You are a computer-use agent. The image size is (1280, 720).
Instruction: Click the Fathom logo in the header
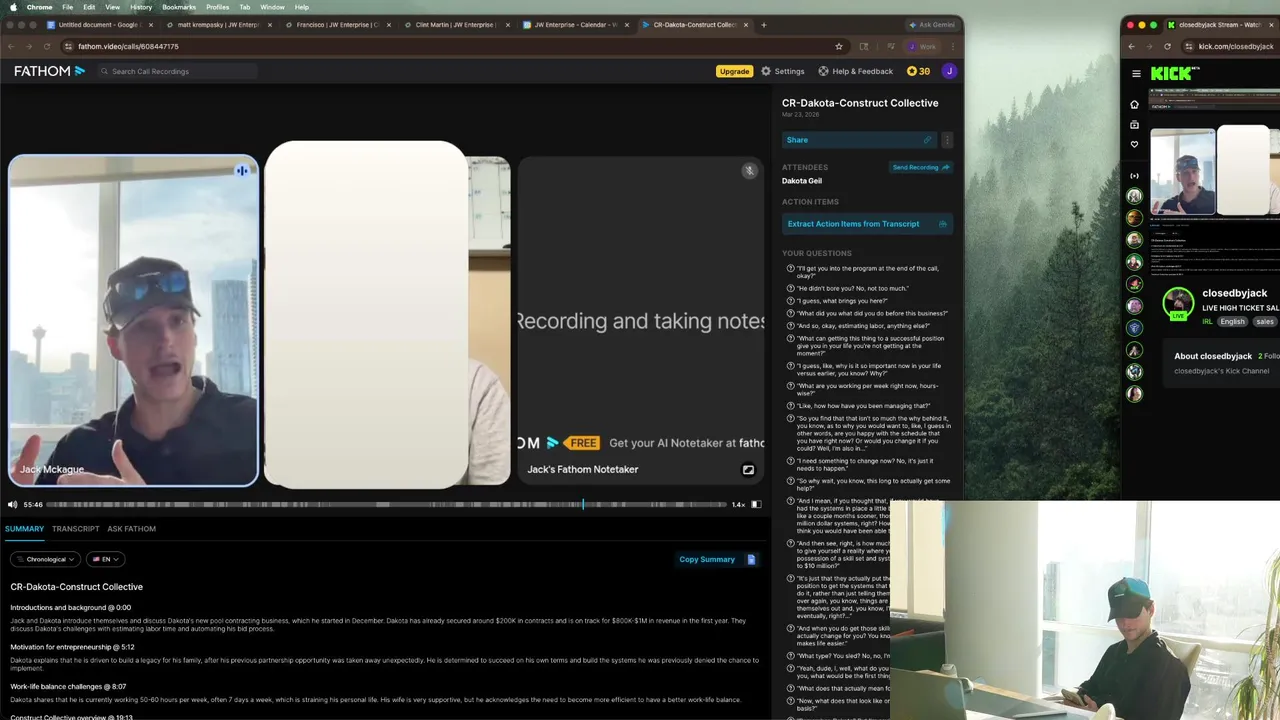click(49, 71)
